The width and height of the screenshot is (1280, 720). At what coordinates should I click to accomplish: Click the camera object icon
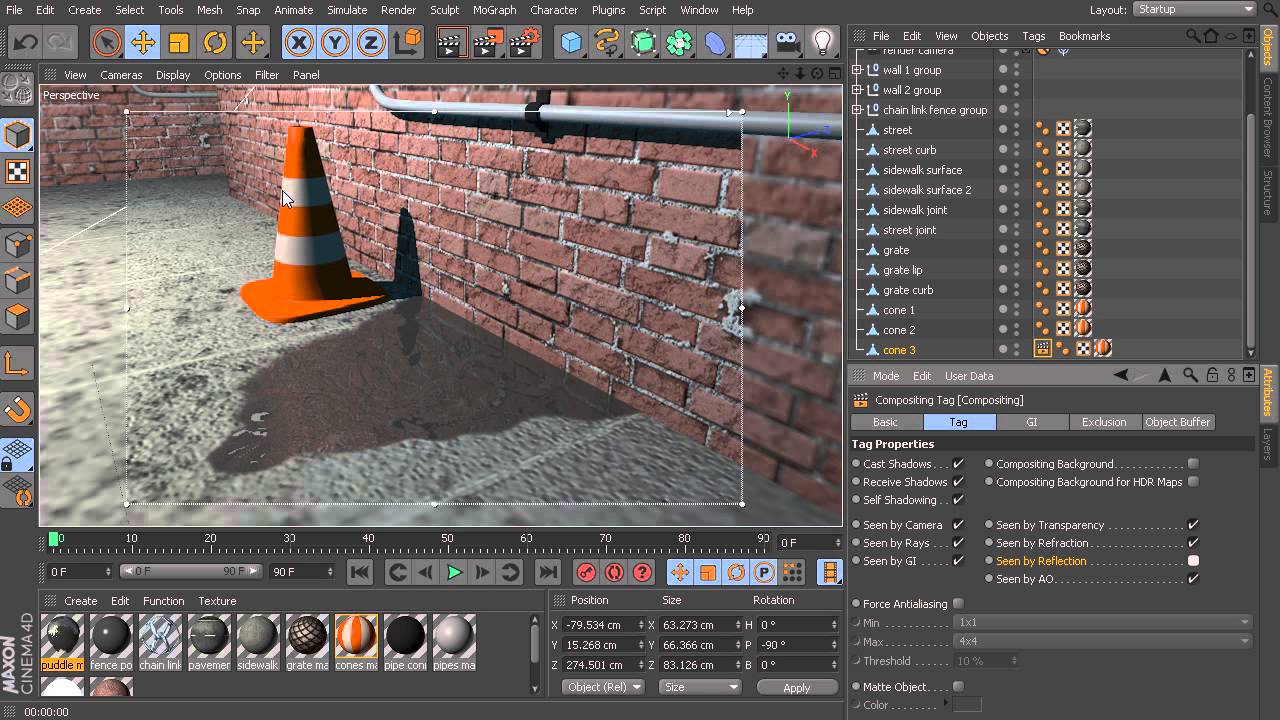(x=787, y=43)
